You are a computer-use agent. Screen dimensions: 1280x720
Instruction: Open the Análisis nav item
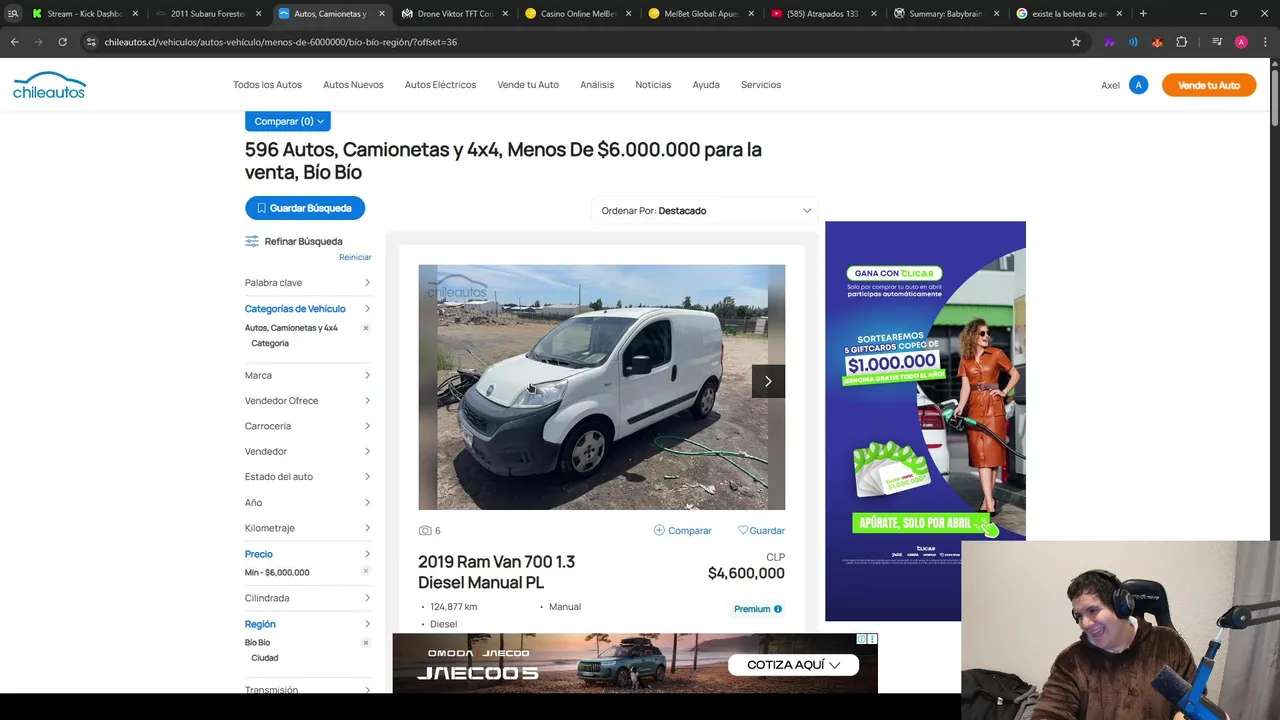[597, 85]
